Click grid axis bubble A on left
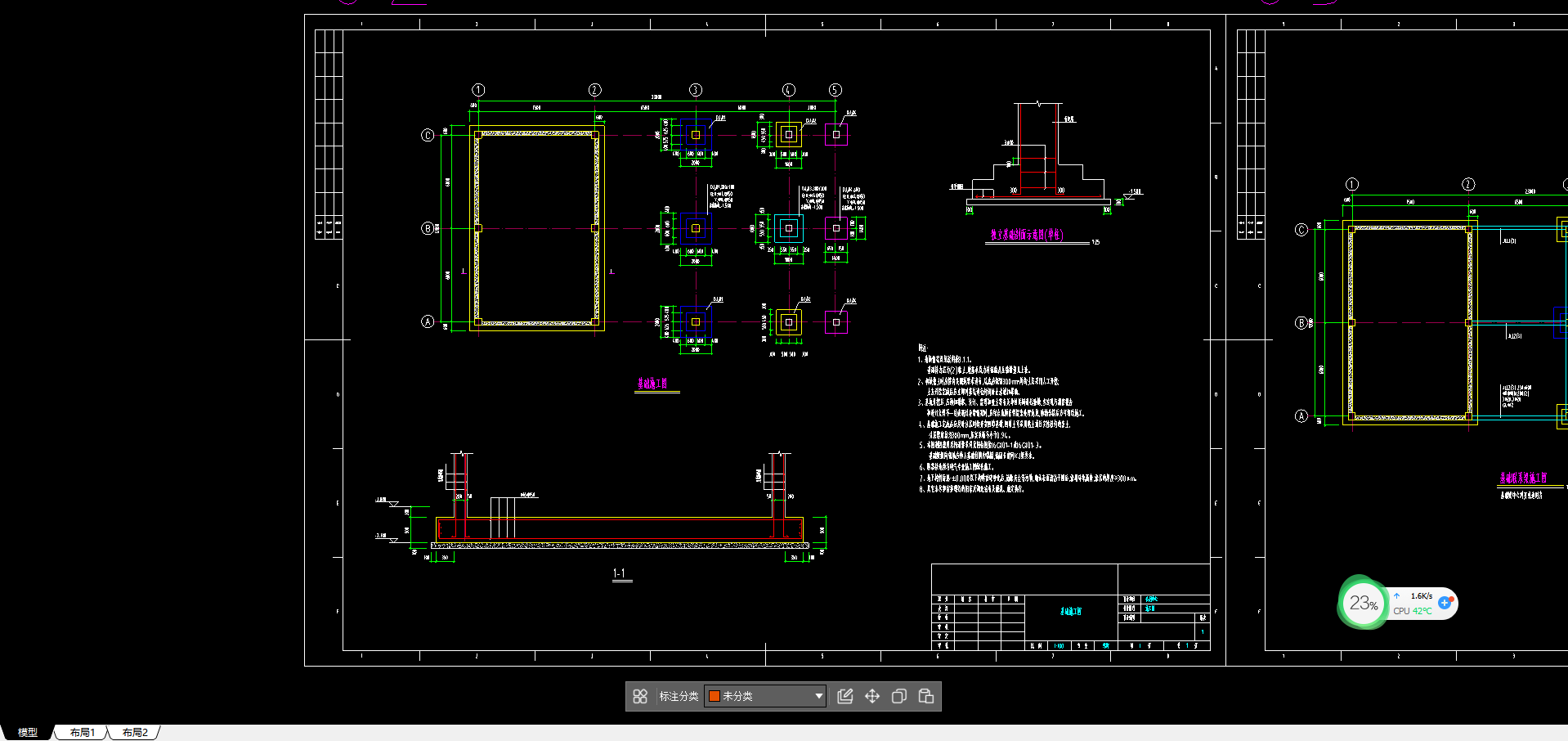The height and width of the screenshot is (741, 1568). [x=428, y=322]
